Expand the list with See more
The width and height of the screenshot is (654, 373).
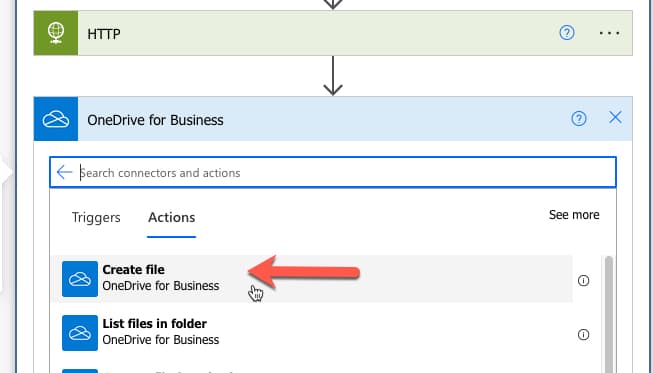(574, 215)
